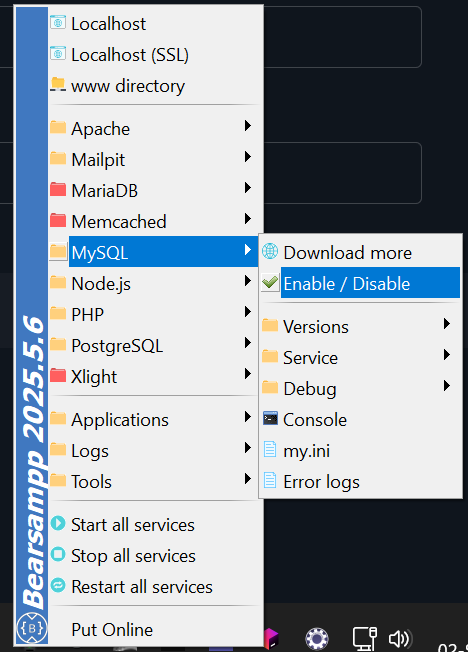Viewport: 468px width, 652px height.
Task: Select the MySQL menu item
Action: (x=154, y=252)
